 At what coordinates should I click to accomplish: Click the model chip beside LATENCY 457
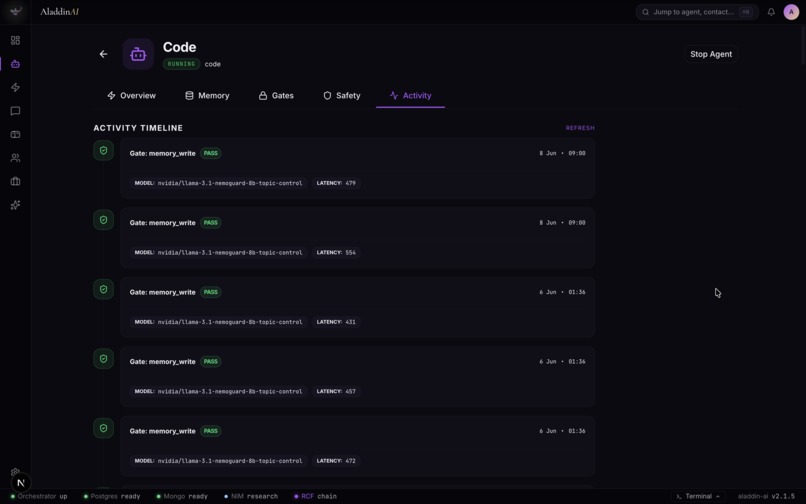point(218,391)
